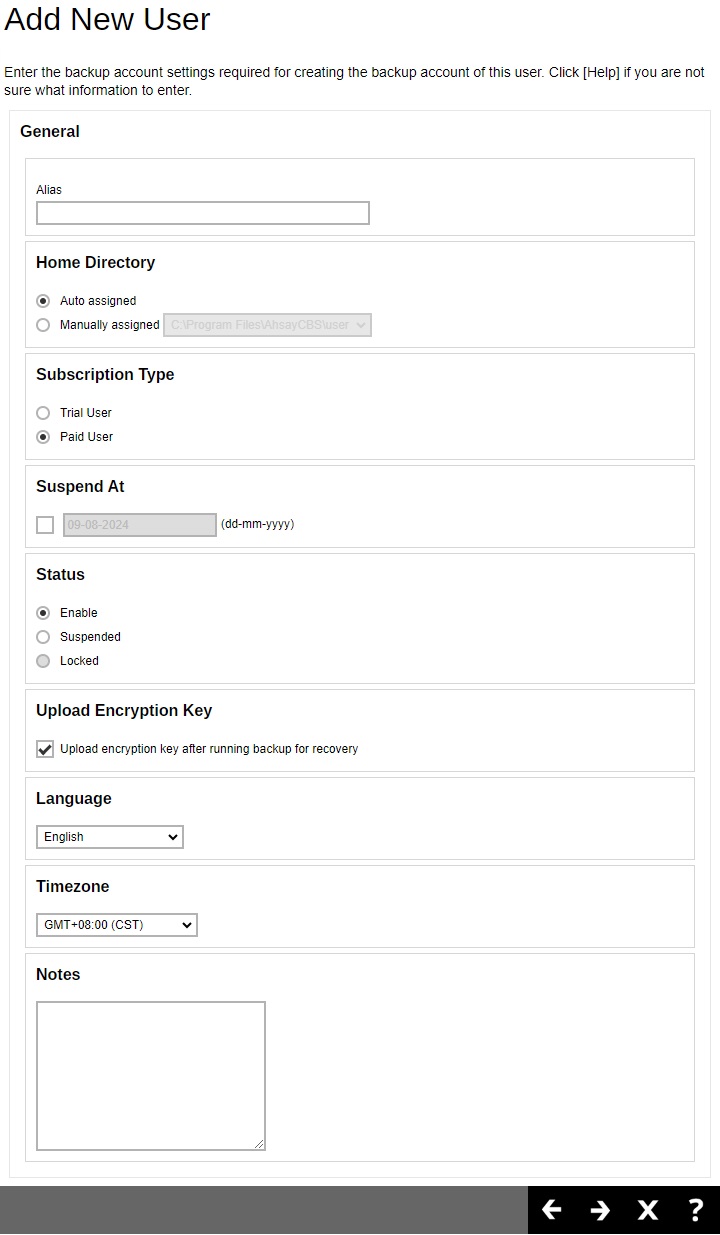Click the X cancel icon
The height and width of the screenshot is (1235, 720).
point(648,1210)
